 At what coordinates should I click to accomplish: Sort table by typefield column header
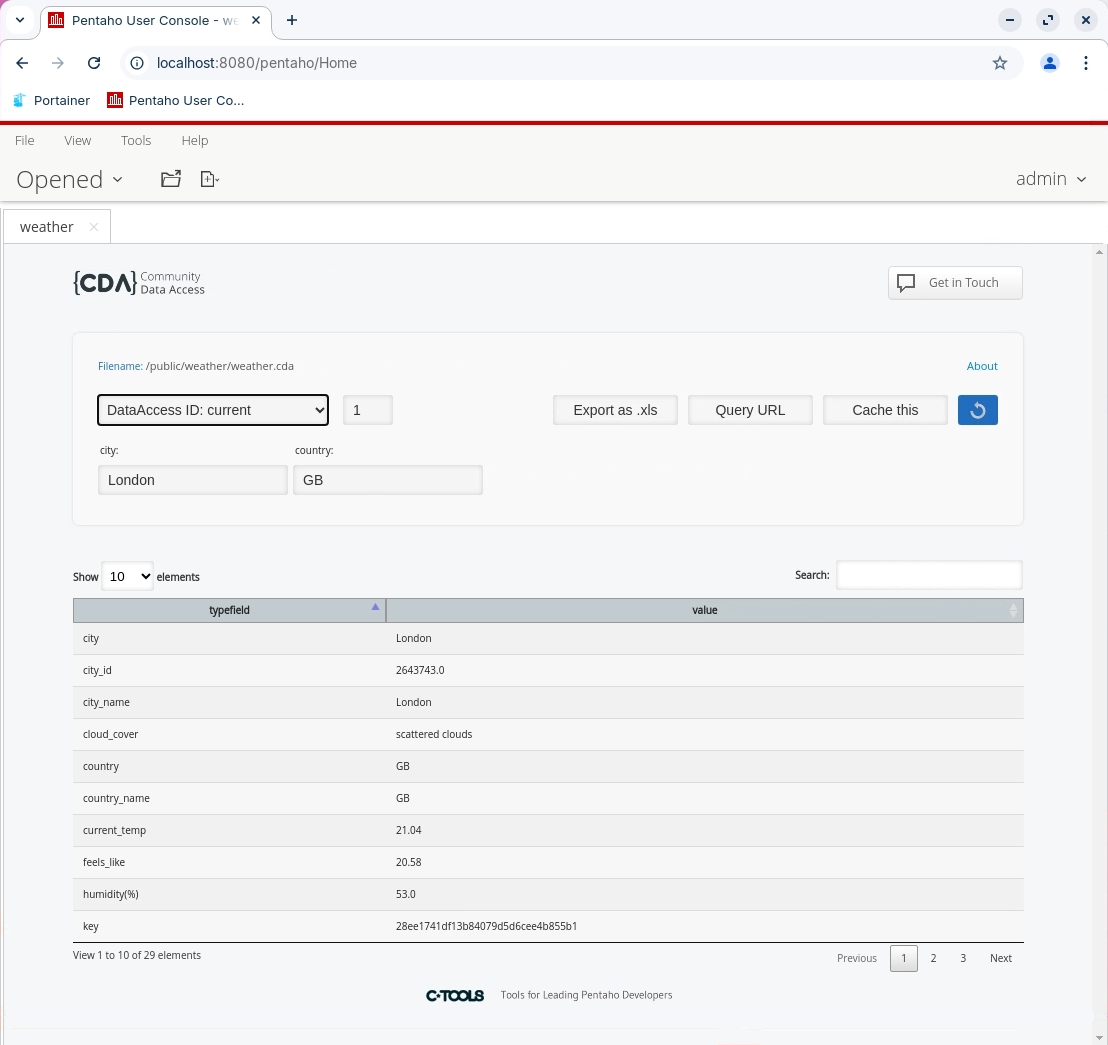(229, 610)
